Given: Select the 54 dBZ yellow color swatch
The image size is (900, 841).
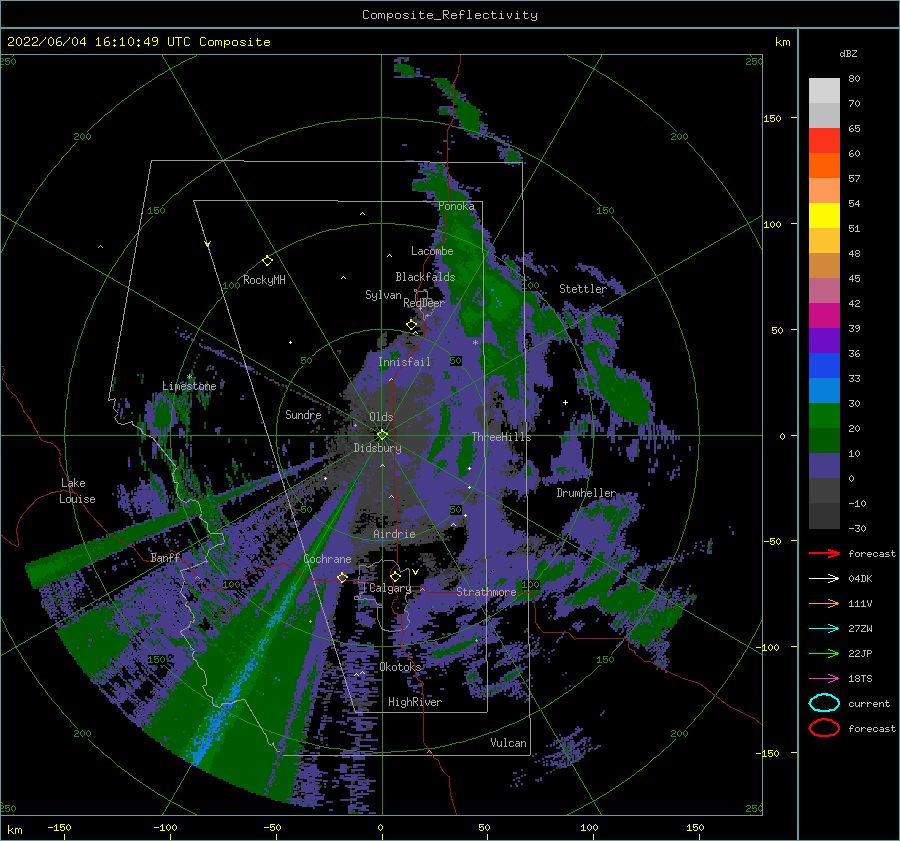Looking at the screenshot, I should 824,215.
